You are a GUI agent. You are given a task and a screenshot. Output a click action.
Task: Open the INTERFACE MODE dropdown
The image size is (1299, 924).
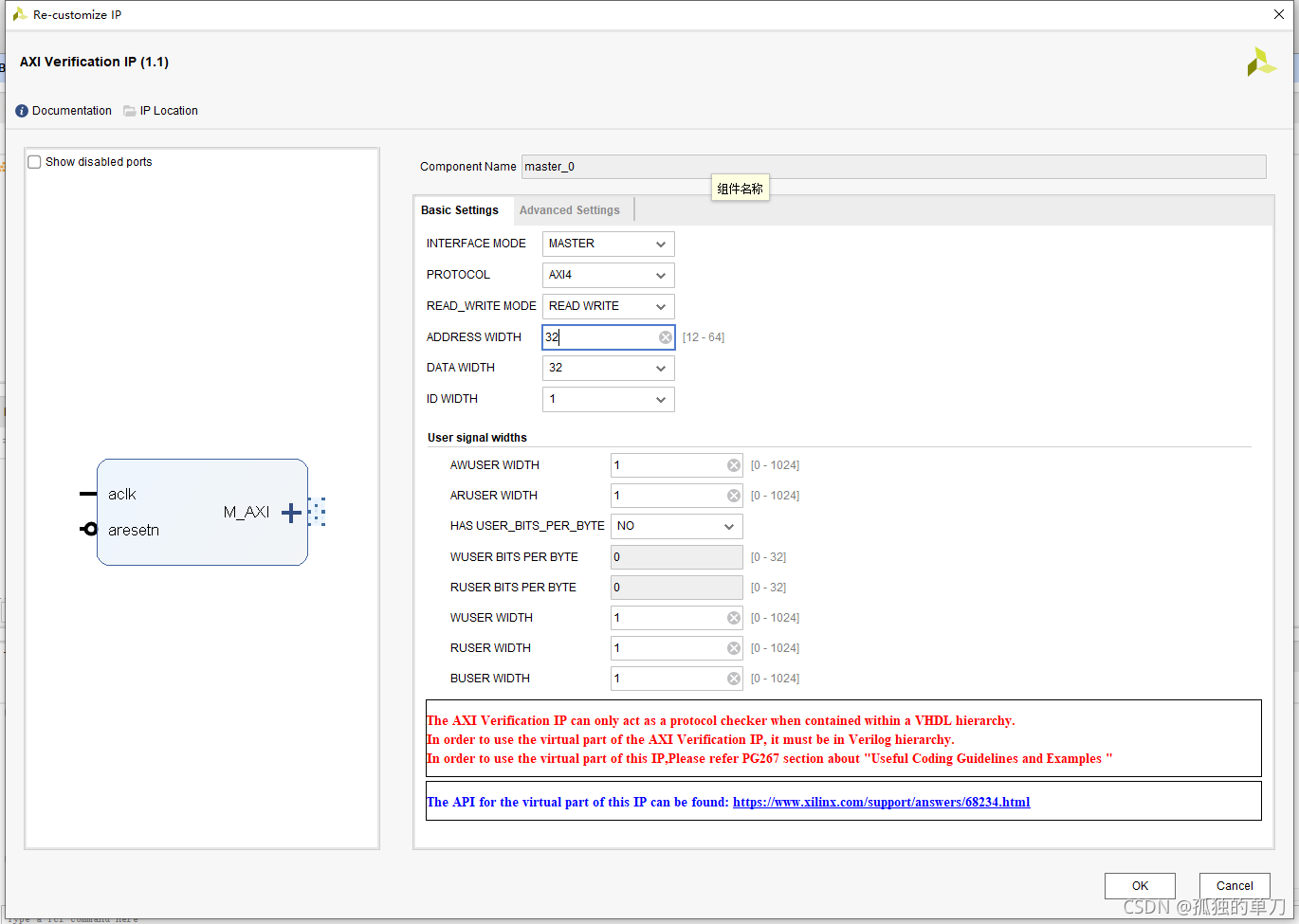click(608, 244)
